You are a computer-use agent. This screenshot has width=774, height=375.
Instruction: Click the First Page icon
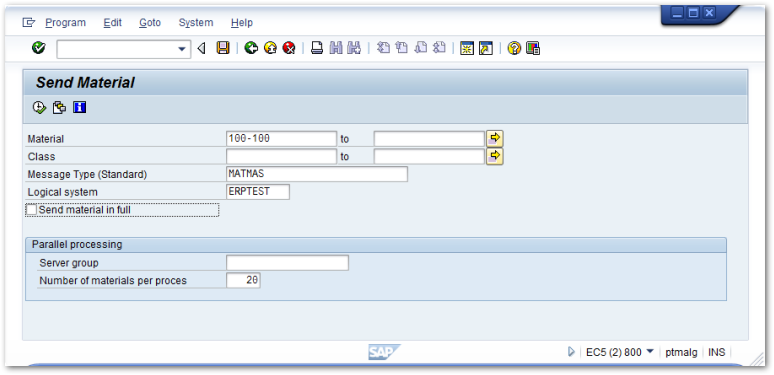click(383, 48)
